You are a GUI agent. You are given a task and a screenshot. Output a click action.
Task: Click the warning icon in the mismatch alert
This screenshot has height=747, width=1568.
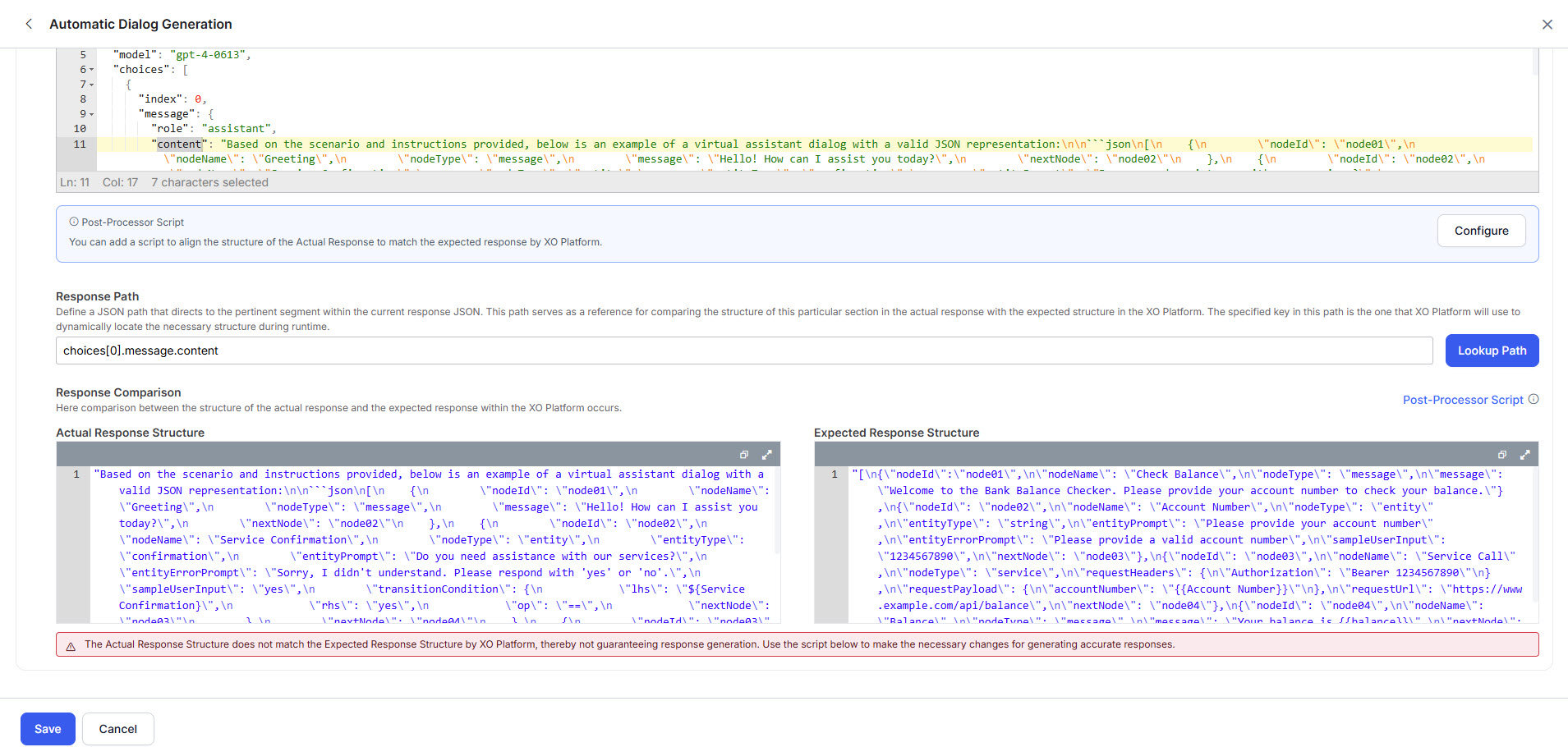pyautogui.click(x=71, y=646)
